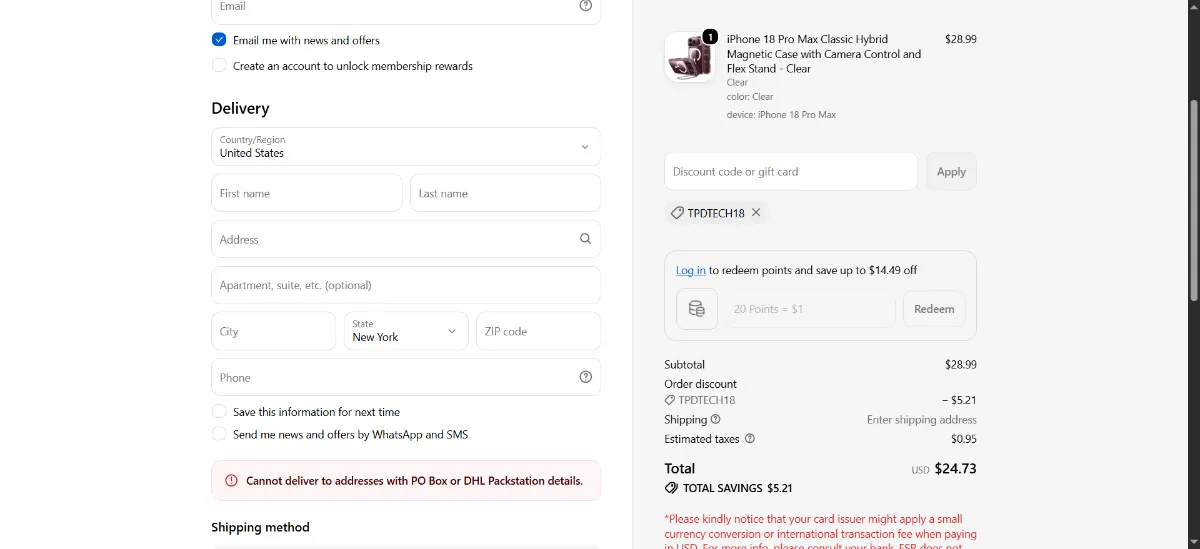
Task: Click the Email input field
Action: pyautogui.click(x=406, y=9)
